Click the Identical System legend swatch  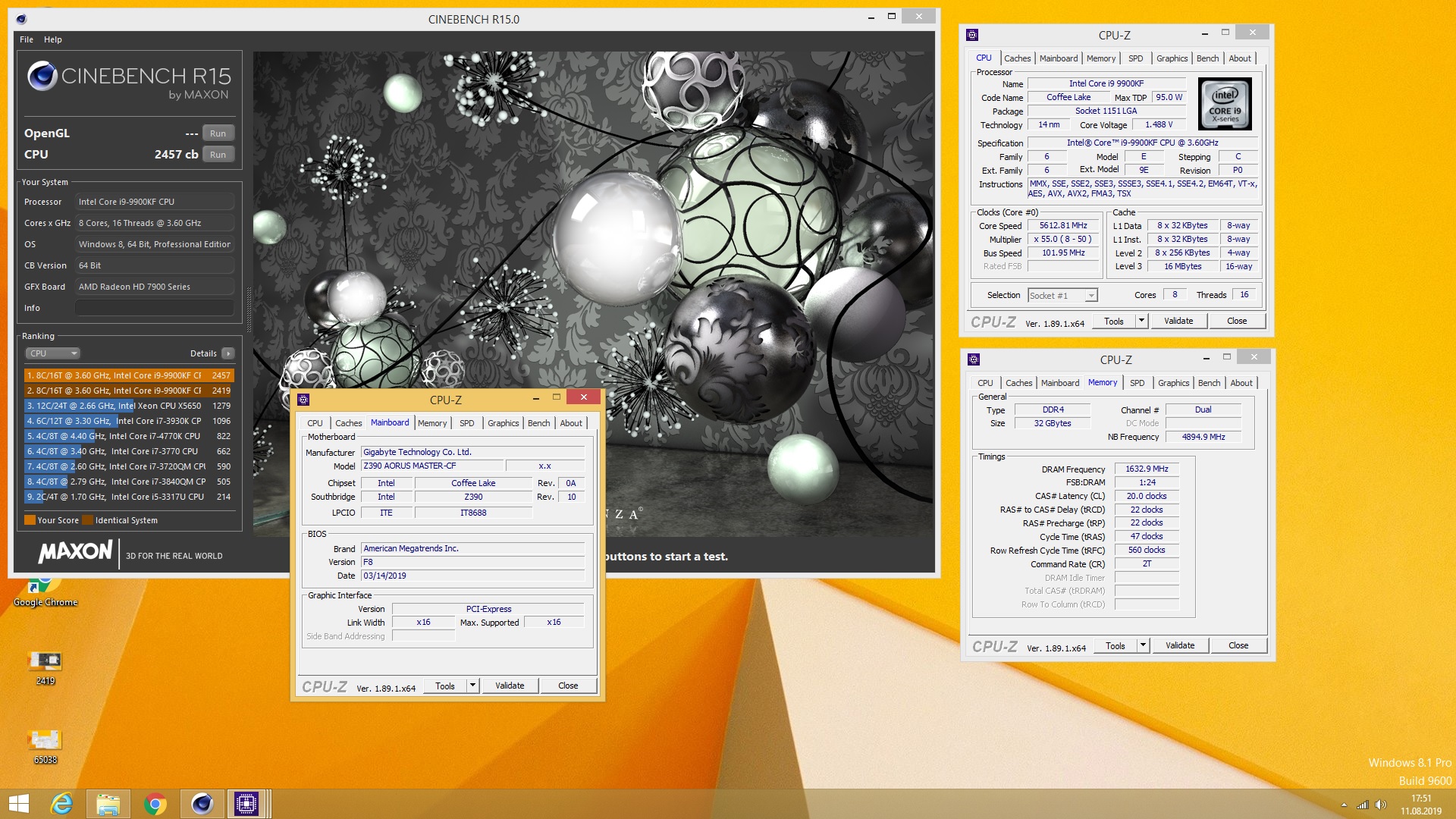point(87,520)
